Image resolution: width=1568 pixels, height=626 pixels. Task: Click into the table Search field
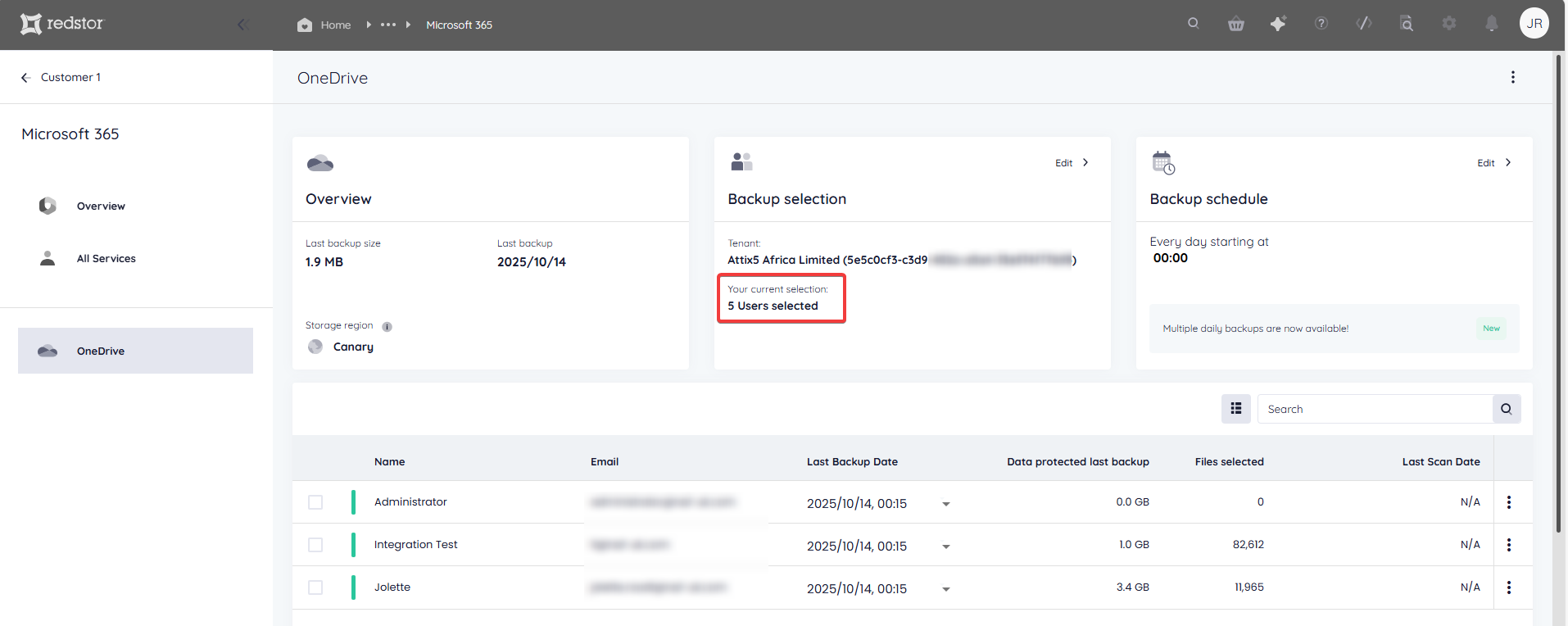[1375, 409]
